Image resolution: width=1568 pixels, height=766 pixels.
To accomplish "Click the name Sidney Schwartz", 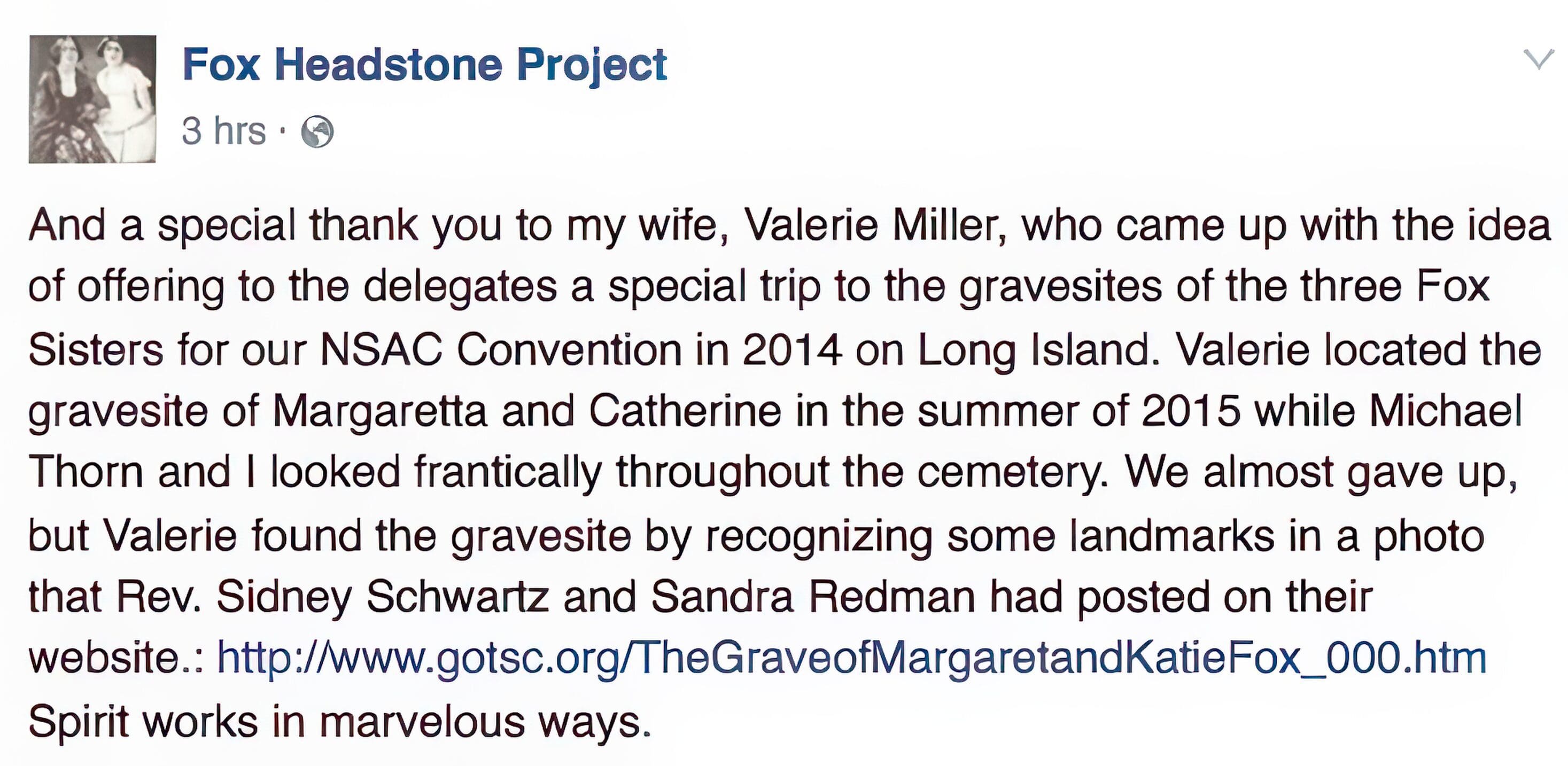I will click(382, 597).
